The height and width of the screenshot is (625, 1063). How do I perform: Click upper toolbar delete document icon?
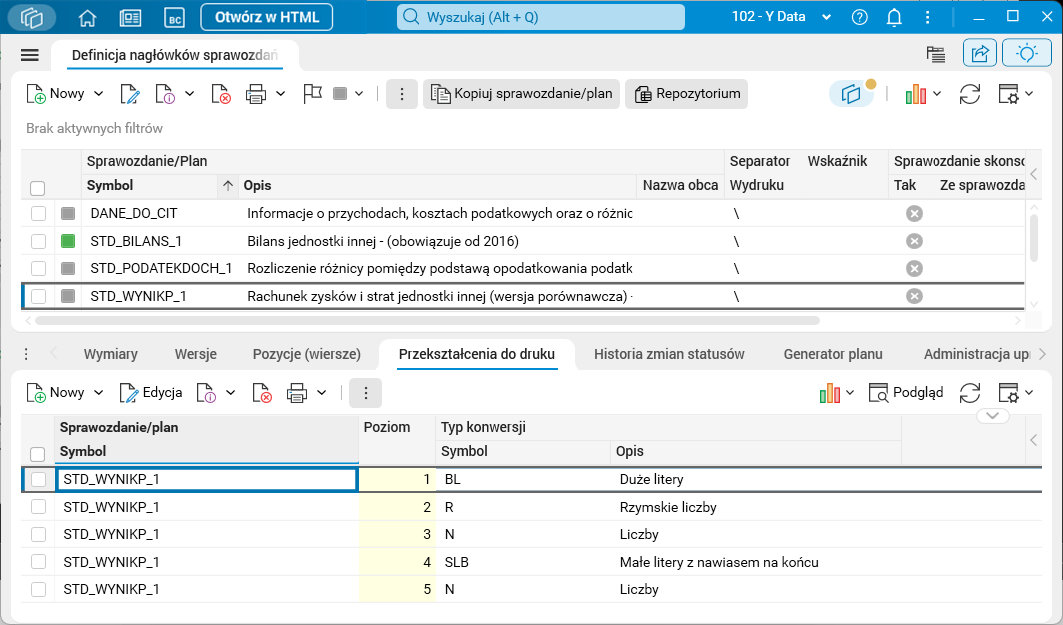pos(221,94)
